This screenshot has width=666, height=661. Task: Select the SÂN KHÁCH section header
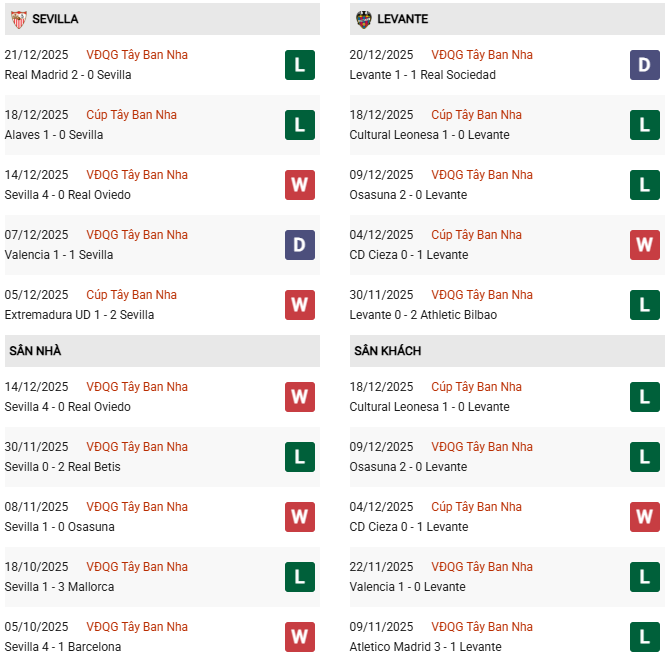tap(387, 351)
